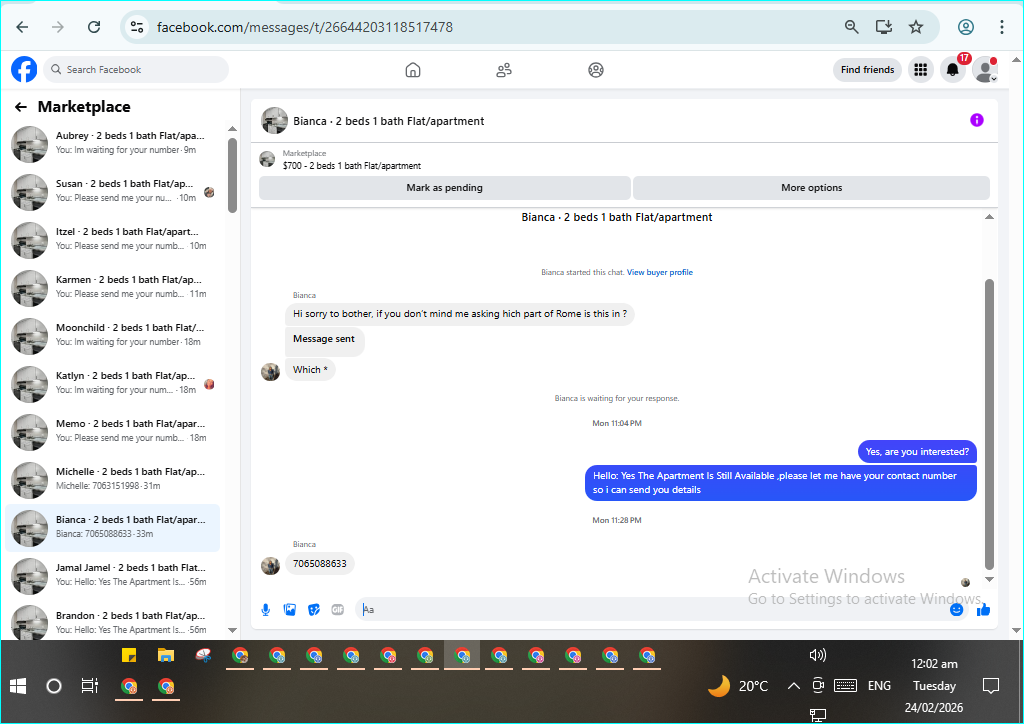This screenshot has height=724, width=1024.
Task: Click the message '7065088633' from Bianca
Action: 319,563
